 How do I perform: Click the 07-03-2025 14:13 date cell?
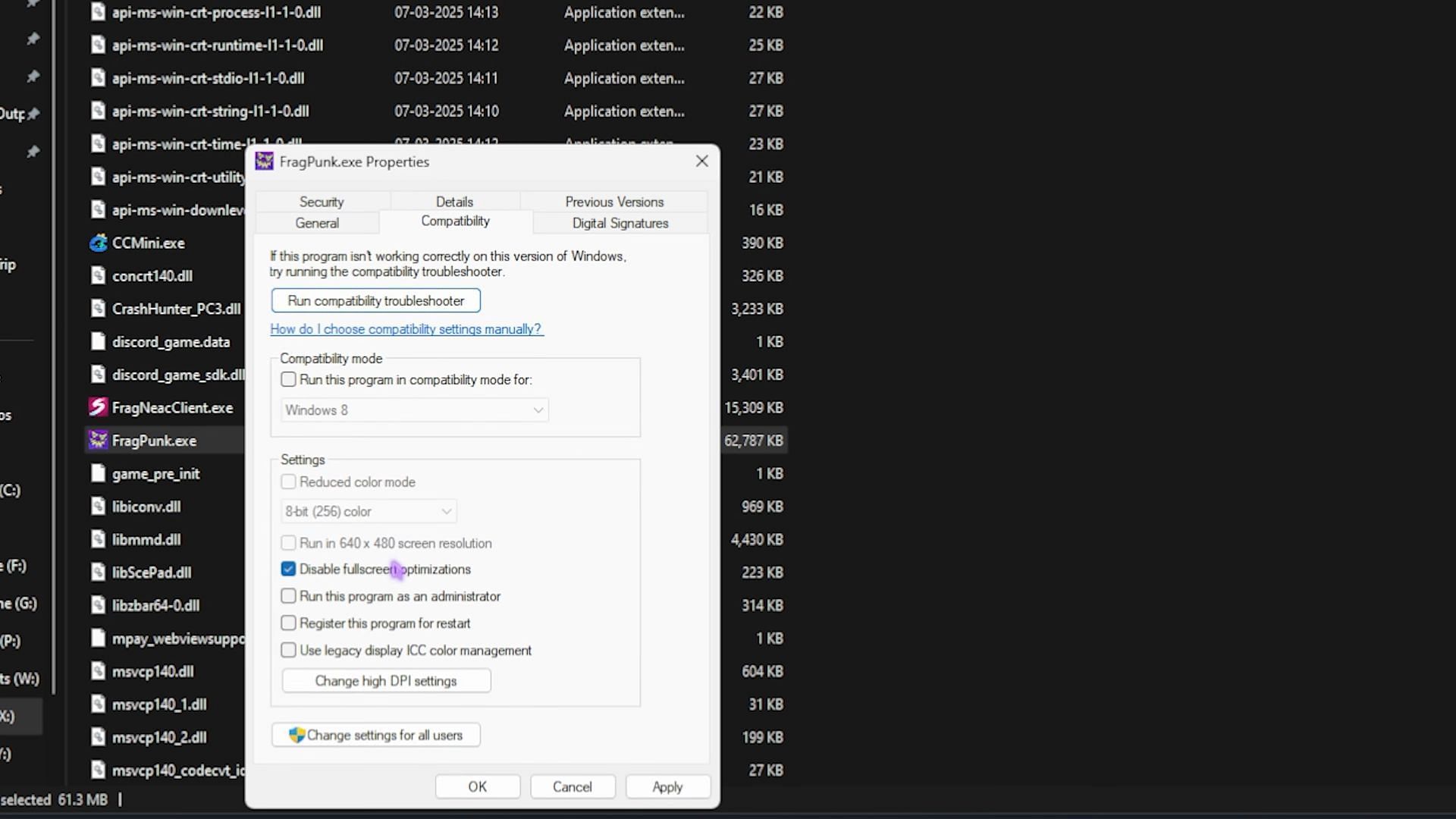point(447,12)
